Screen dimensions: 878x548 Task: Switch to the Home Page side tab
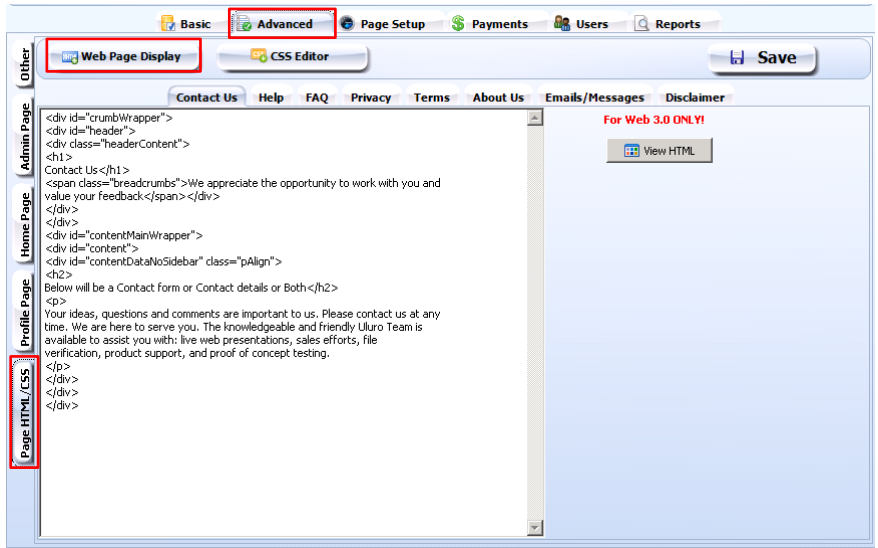[24, 224]
